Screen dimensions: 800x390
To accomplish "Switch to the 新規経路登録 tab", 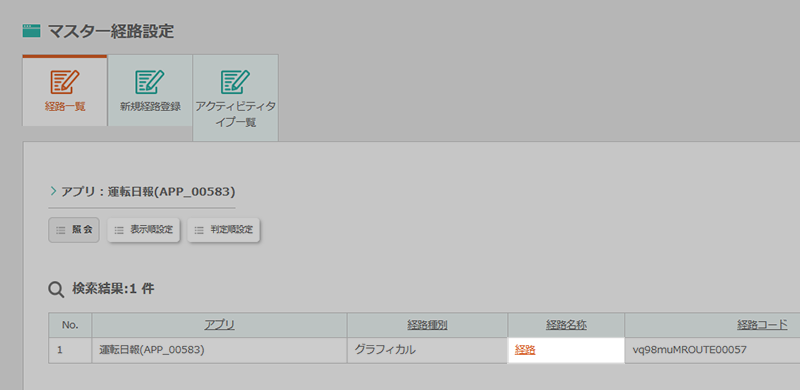I will click(x=150, y=90).
